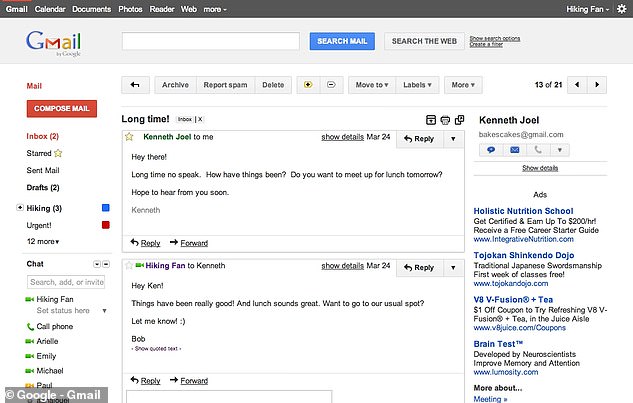
Task: Call Kenneth Joel with phone icon
Action: click(x=538, y=150)
